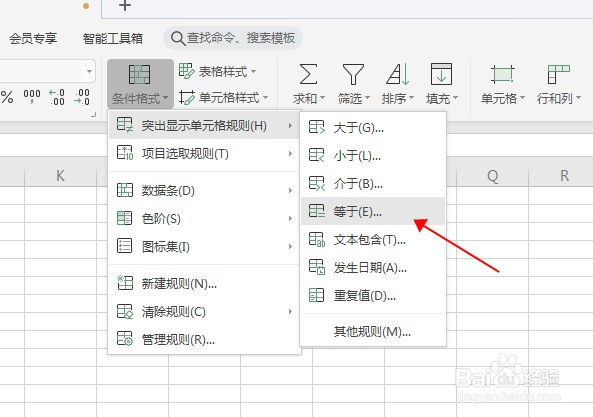This screenshot has height=417, width=593.
Task: Choose 新建规则(N)... menu entry
Action: click(204, 284)
